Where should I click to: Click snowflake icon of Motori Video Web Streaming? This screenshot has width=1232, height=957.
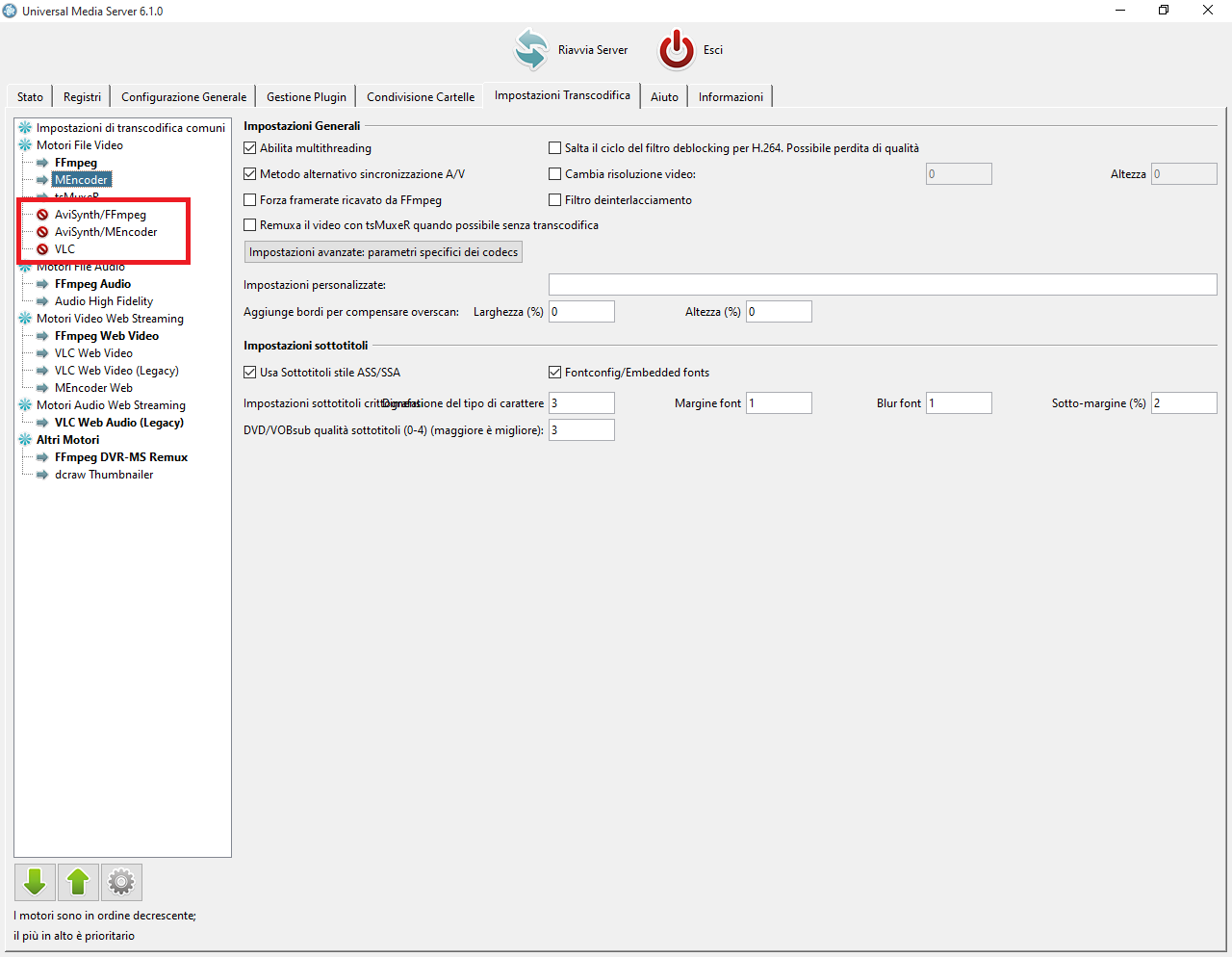point(25,319)
